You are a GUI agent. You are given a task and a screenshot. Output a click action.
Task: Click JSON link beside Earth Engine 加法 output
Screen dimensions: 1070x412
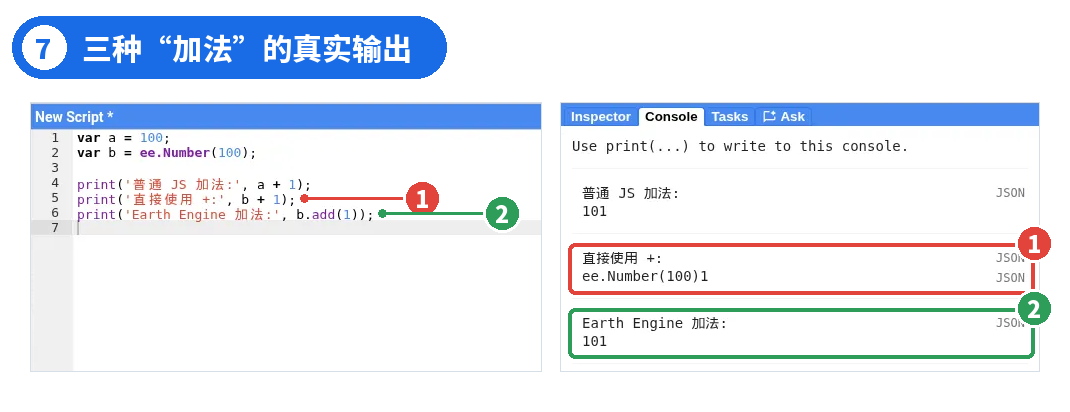point(1010,323)
